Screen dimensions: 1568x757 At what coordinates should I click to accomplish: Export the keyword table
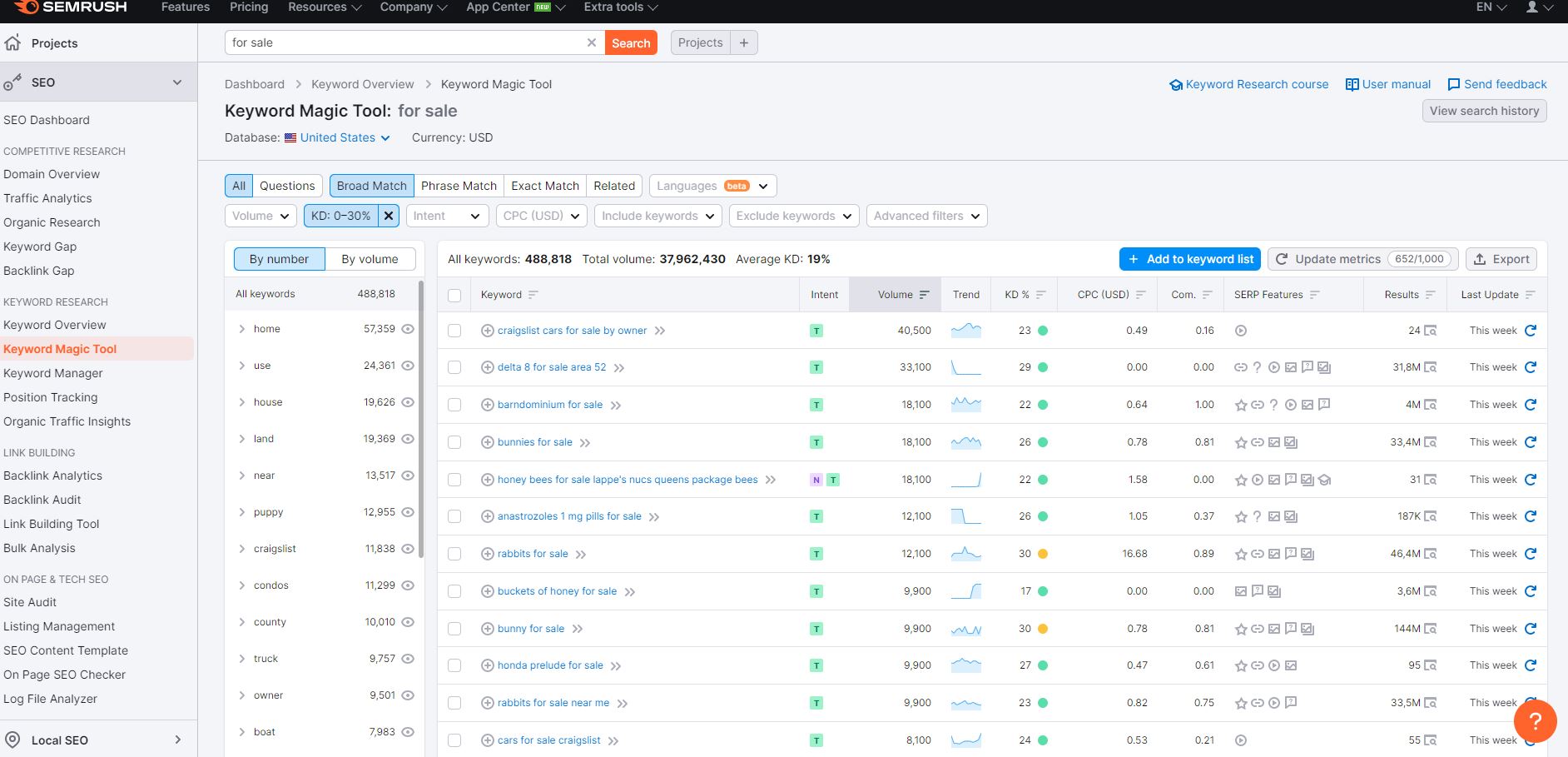(1501, 259)
